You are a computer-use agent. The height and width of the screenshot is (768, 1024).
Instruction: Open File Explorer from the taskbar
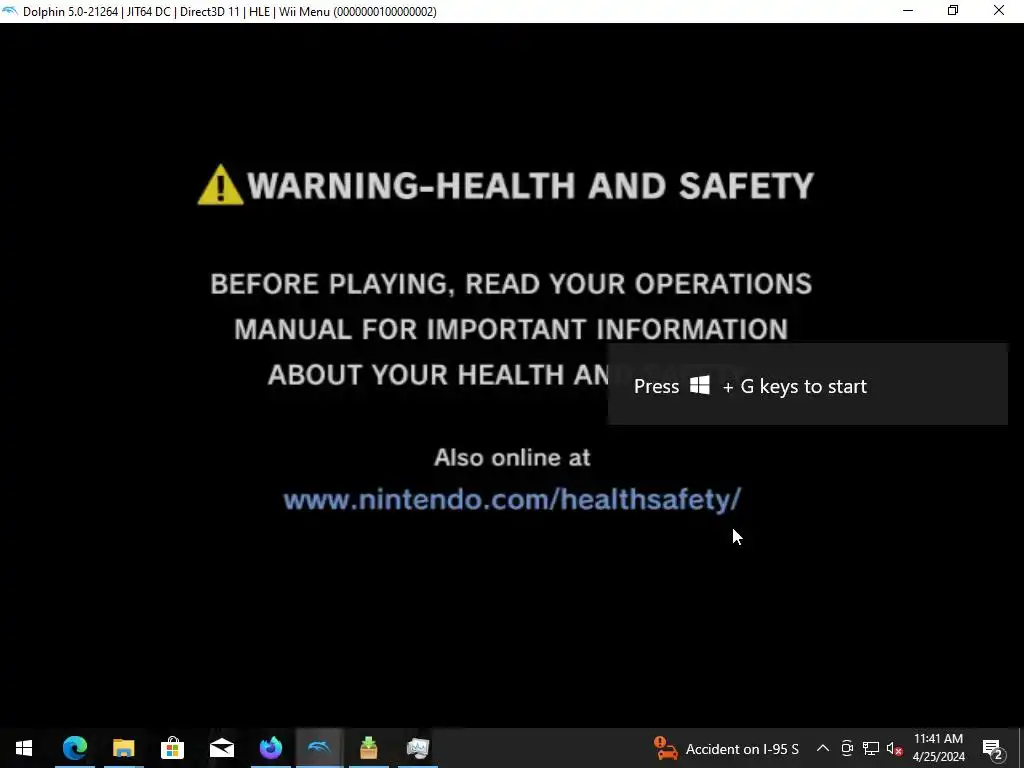pos(123,748)
